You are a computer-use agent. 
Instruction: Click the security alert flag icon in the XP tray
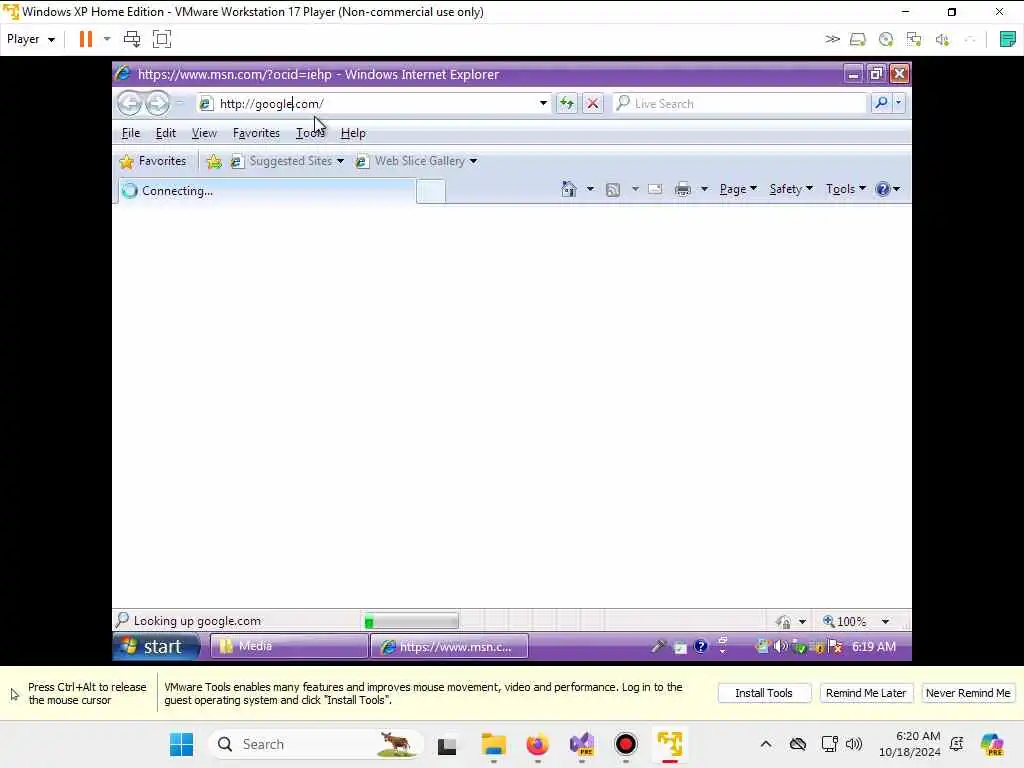[835, 647]
